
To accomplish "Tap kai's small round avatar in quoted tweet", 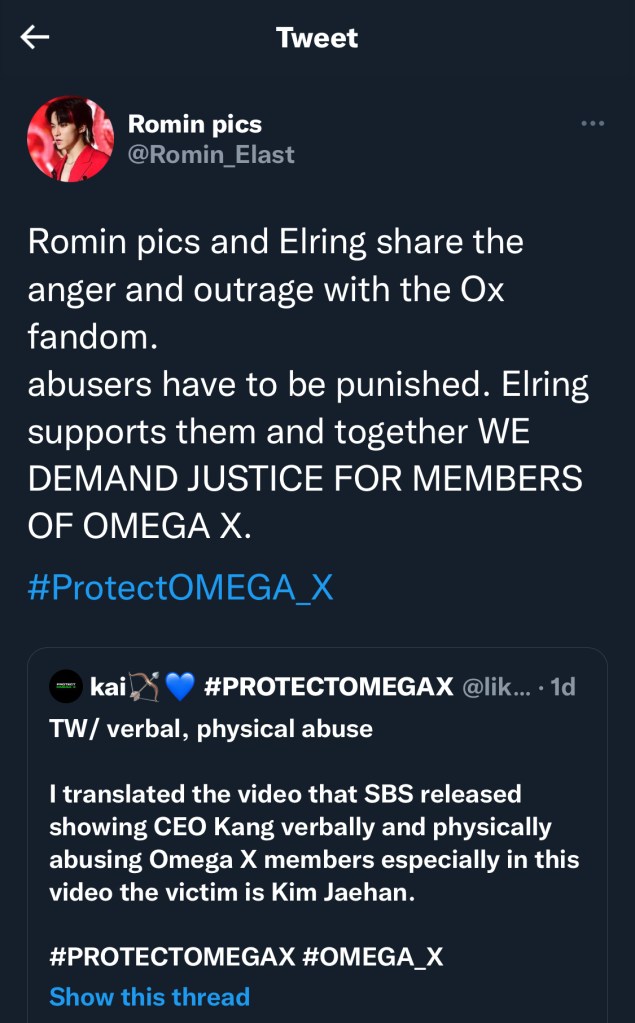I will click(x=65, y=686).
